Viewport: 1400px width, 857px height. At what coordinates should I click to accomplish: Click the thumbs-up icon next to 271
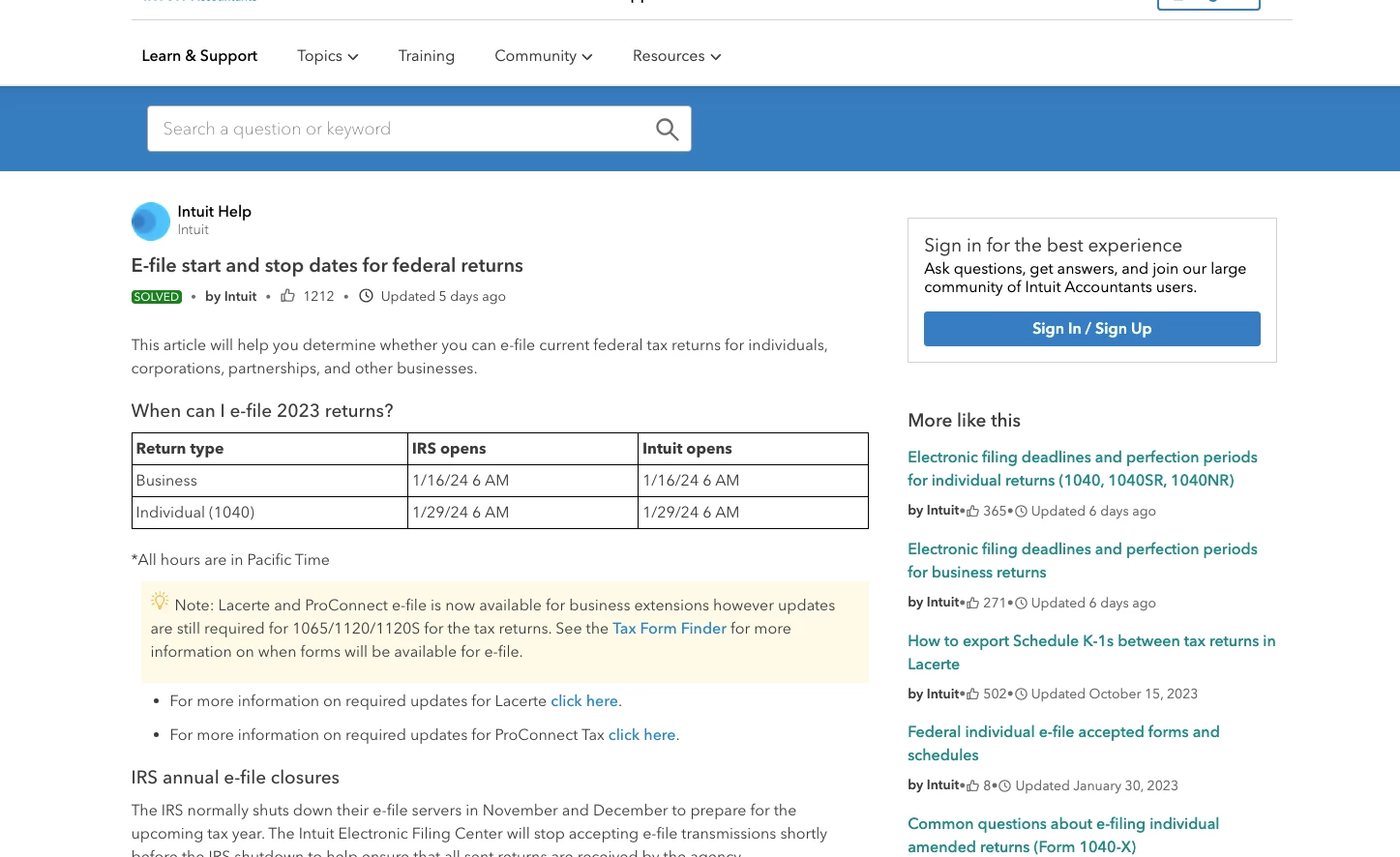coord(972,603)
